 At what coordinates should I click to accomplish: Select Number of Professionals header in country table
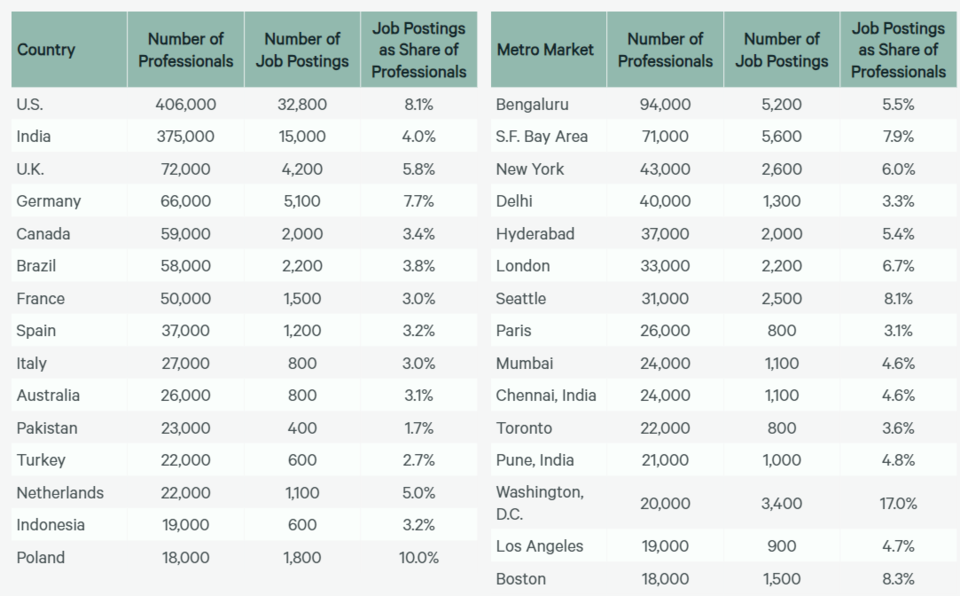point(186,50)
